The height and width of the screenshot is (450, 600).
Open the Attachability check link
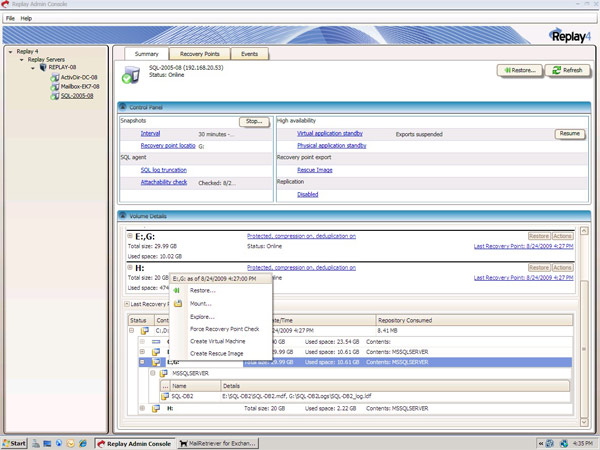[x=164, y=182]
